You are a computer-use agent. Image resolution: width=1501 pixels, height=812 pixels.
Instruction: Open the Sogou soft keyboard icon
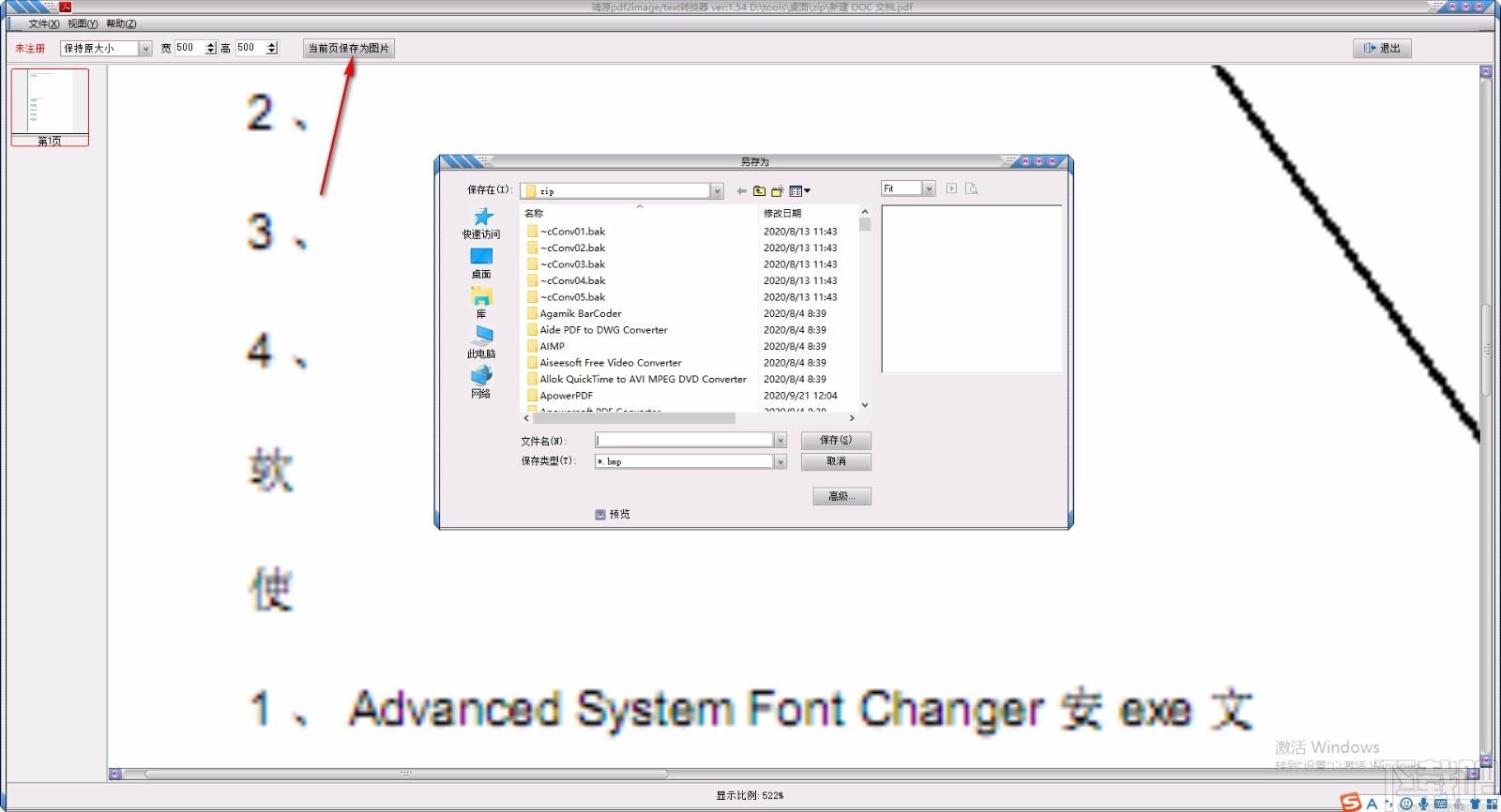pos(1440,804)
